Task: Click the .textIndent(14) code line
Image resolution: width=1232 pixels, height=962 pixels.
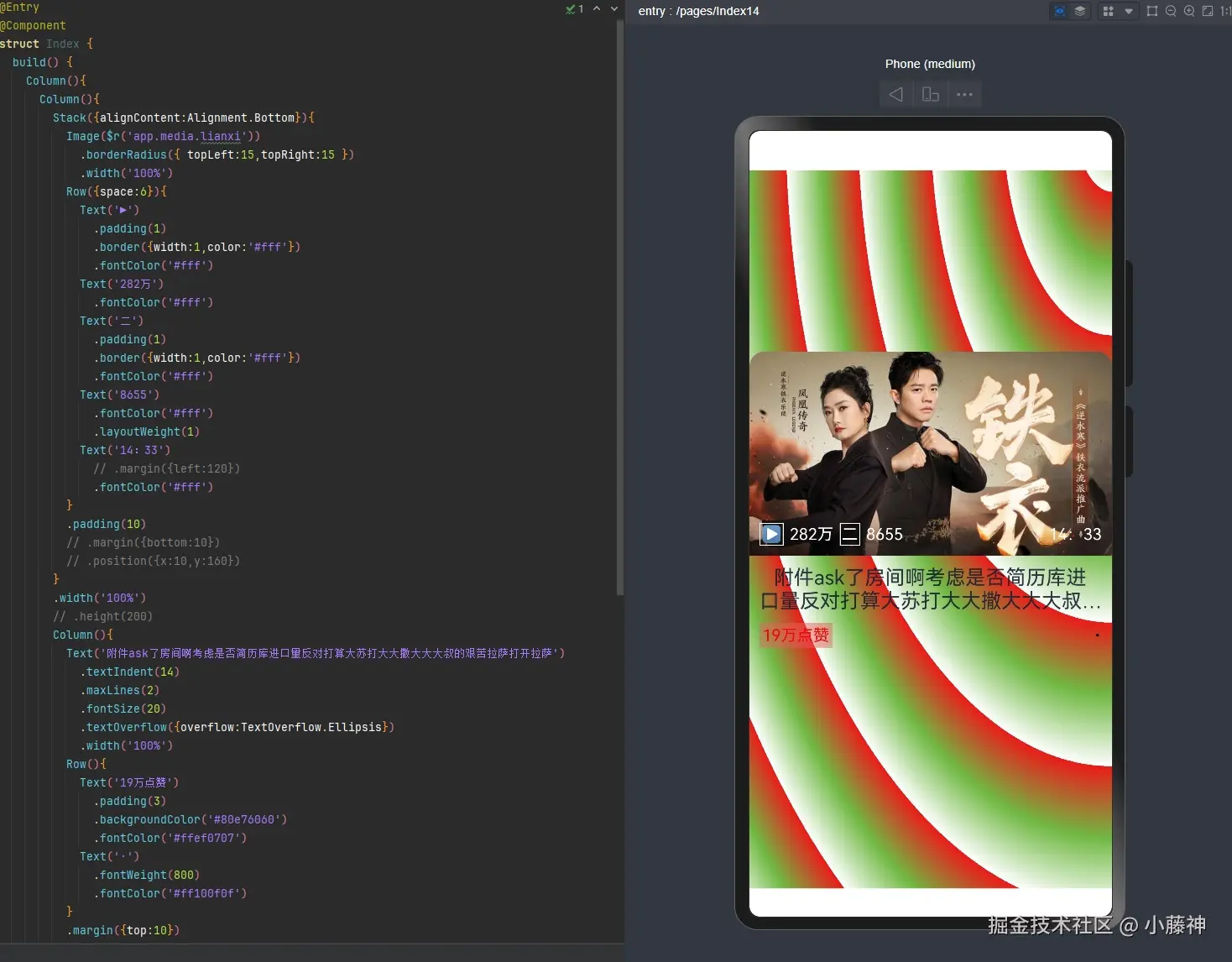Action: (130, 672)
